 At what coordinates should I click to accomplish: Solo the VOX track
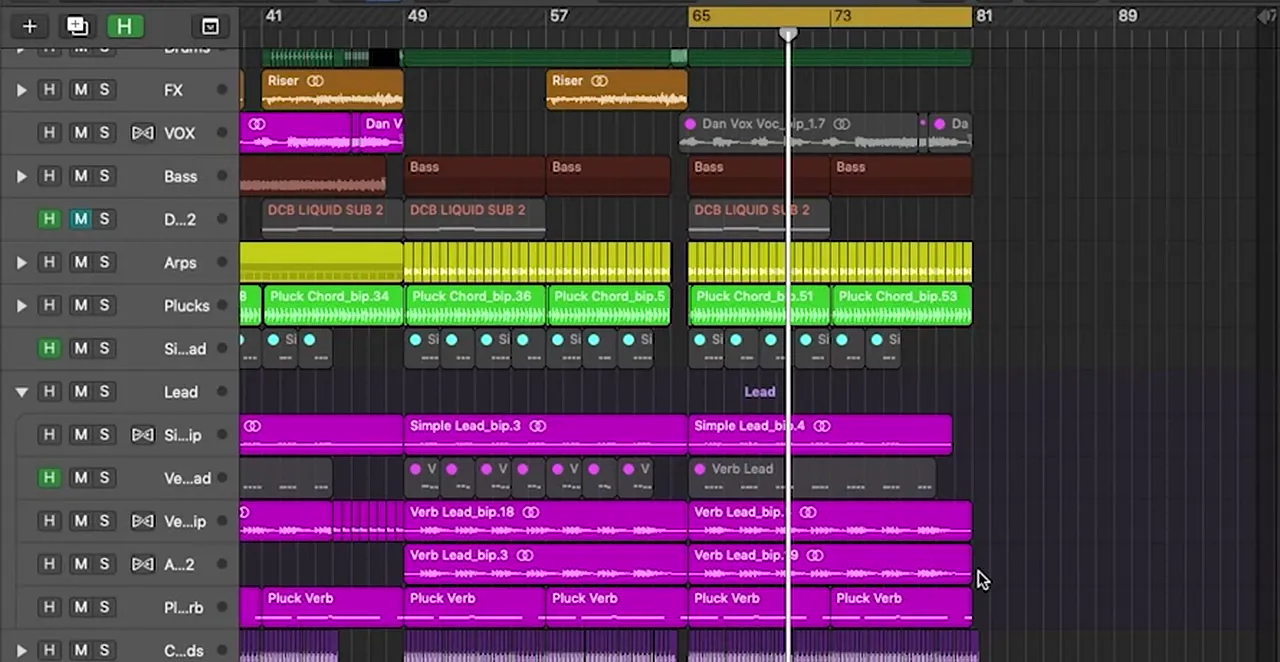pyautogui.click(x=104, y=133)
